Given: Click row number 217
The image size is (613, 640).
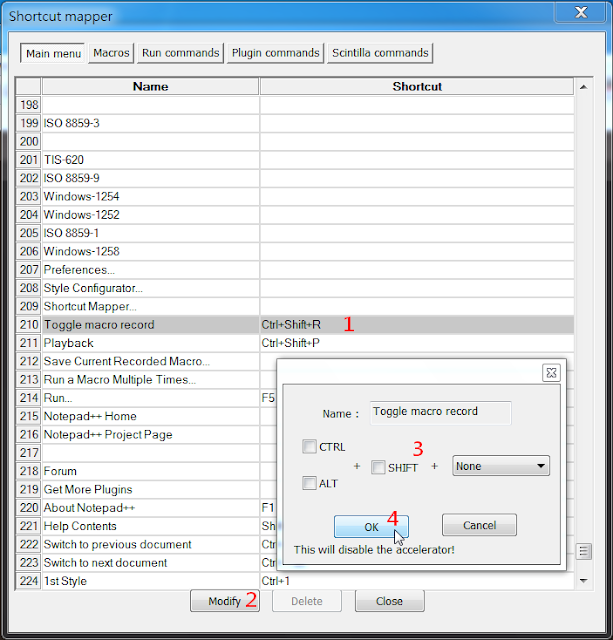Looking at the screenshot, I should pyautogui.click(x=29, y=453).
